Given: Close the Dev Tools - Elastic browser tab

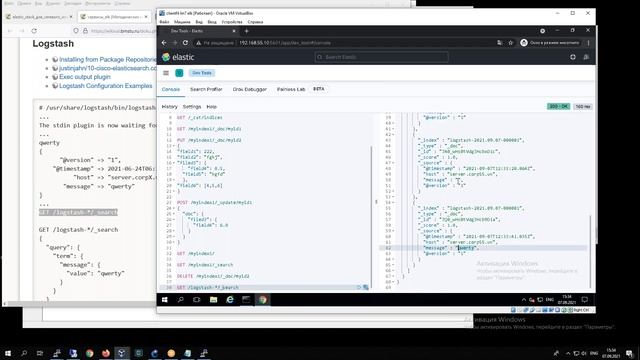Looking at the screenshot, I should [234, 31].
